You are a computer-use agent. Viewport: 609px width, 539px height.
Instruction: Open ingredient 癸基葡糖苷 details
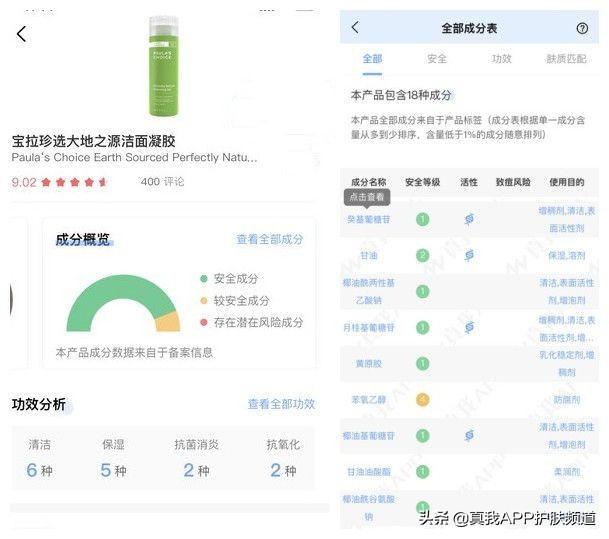coord(369,219)
